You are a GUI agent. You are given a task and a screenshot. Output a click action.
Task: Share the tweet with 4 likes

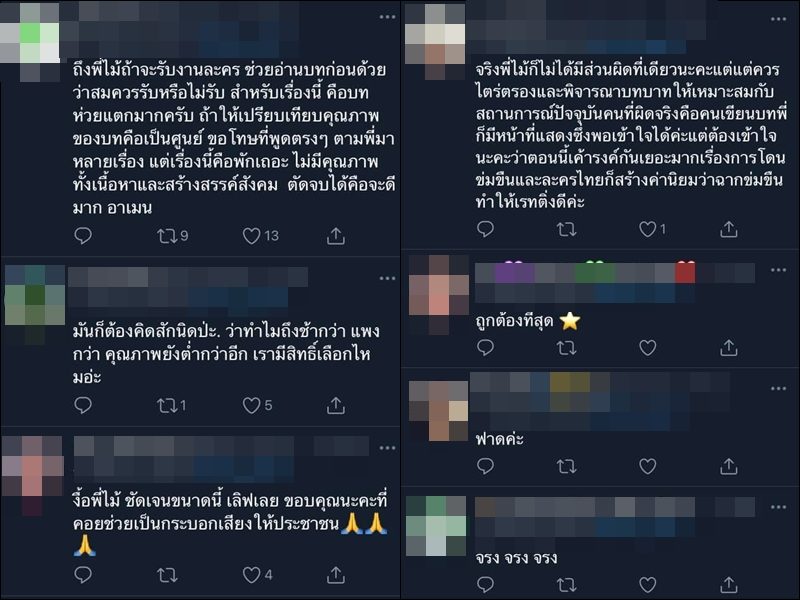[x=336, y=575]
